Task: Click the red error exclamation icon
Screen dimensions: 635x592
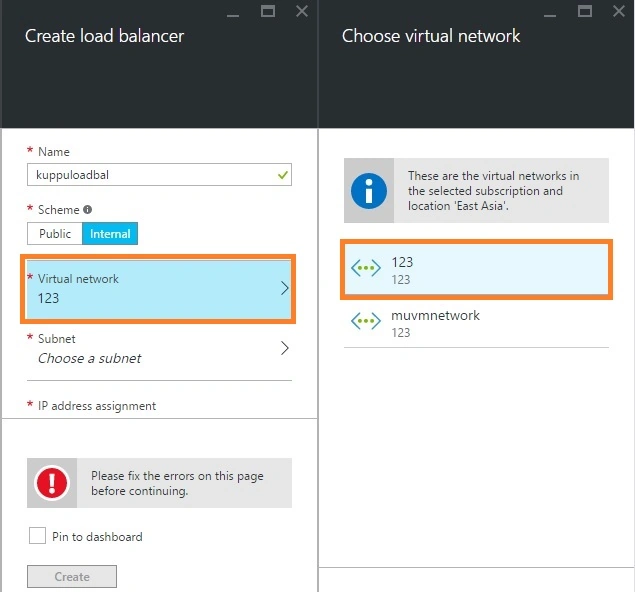Action: point(52,483)
